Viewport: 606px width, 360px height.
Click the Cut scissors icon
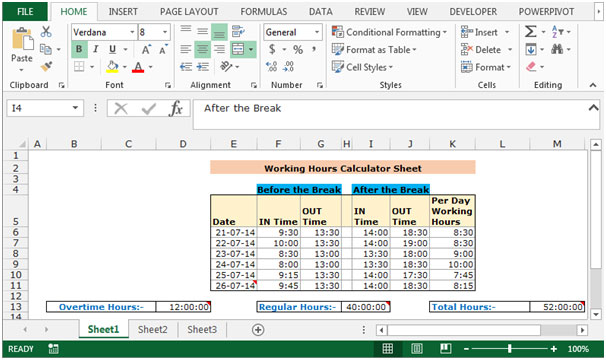[46, 32]
